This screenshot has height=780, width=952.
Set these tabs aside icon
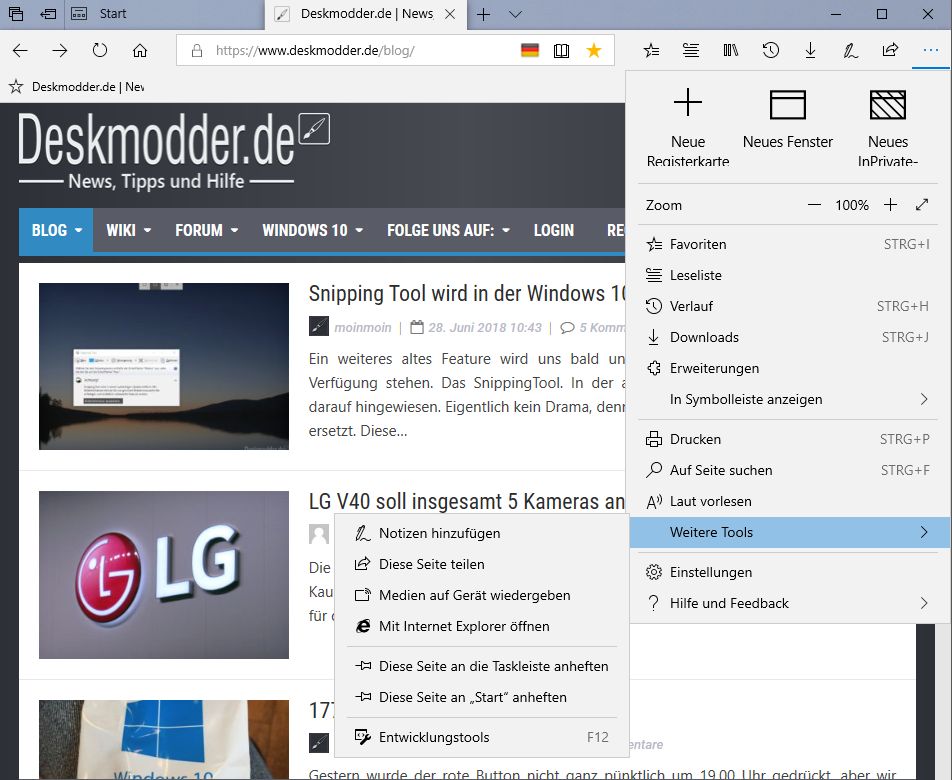[x=48, y=14]
